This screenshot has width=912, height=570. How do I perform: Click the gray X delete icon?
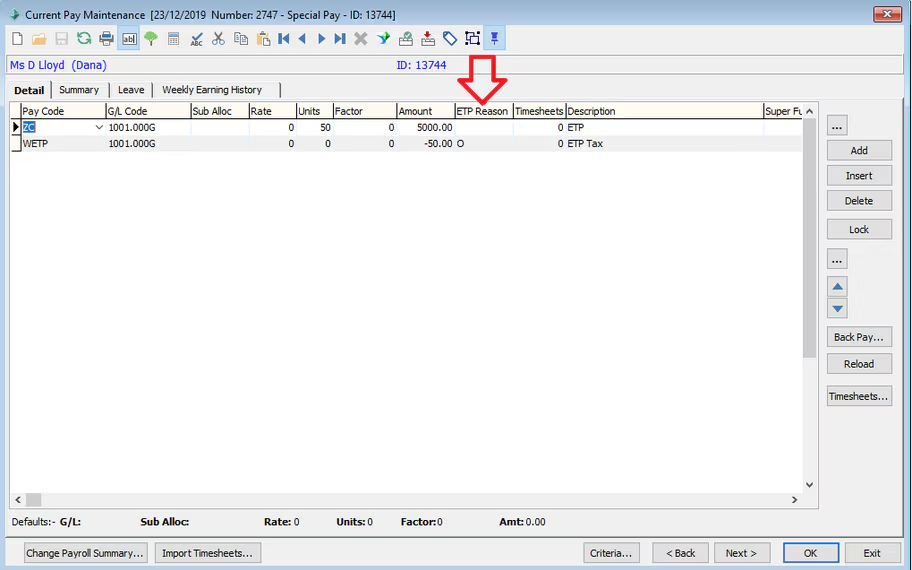pos(361,39)
